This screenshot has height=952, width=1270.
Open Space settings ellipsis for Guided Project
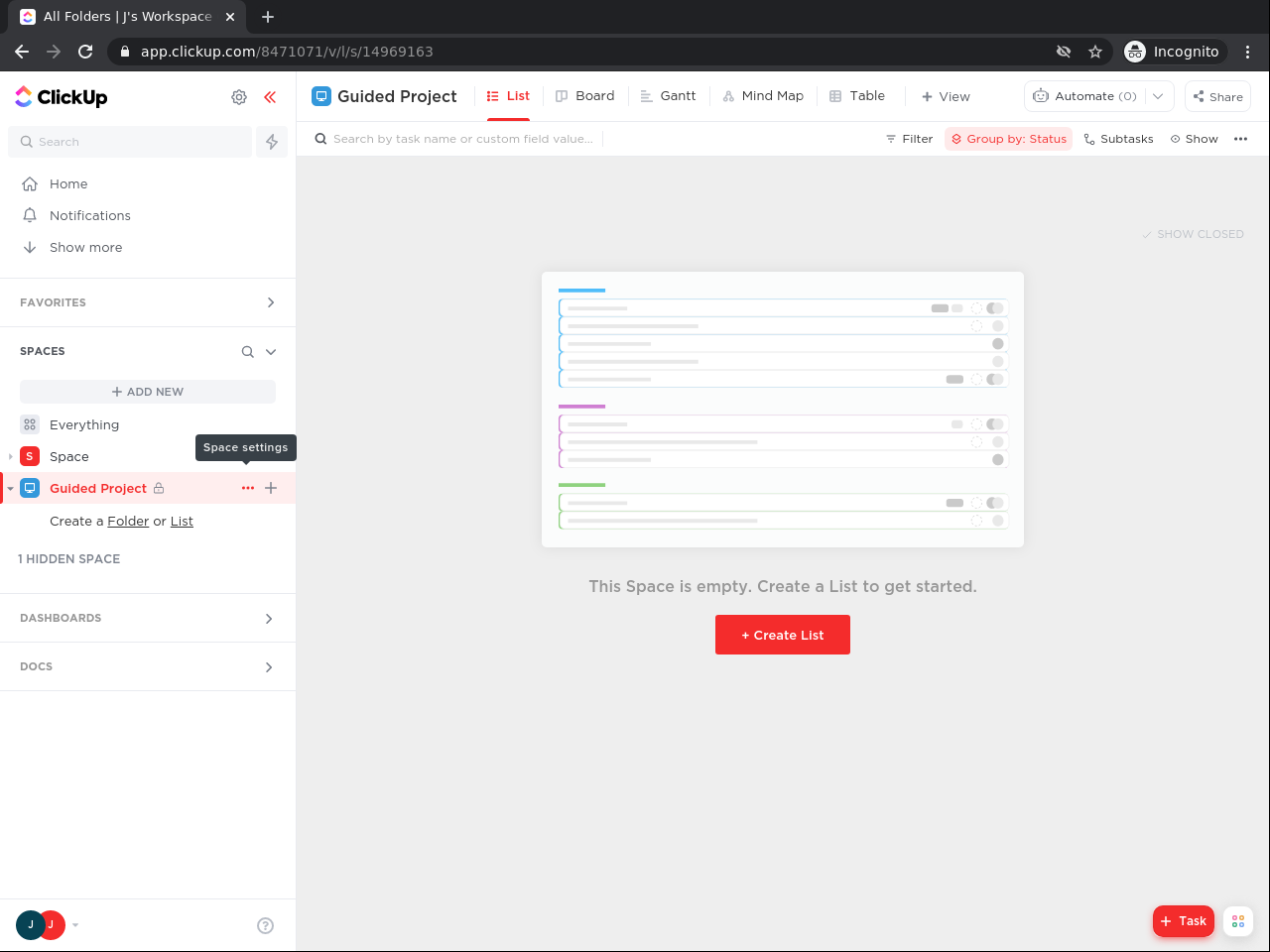(x=248, y=488)
